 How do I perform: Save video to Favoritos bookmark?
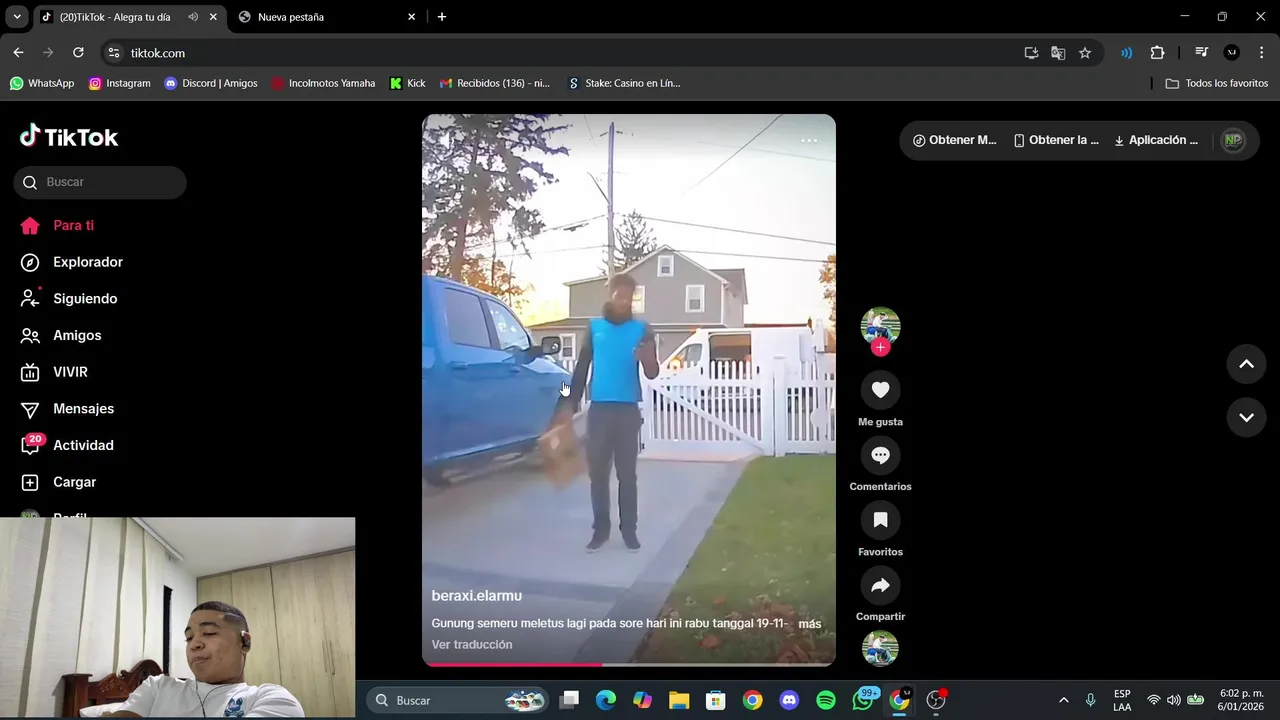tap(880, 520)
